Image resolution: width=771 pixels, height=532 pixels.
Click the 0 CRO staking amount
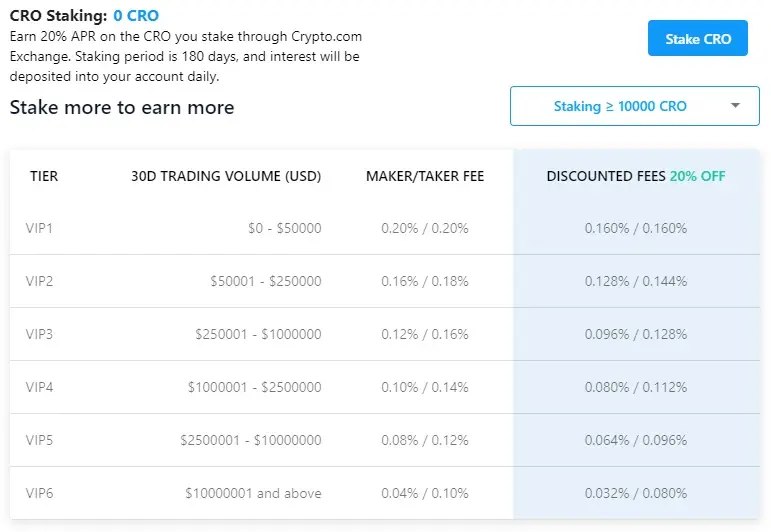click(x=136, y=16)
